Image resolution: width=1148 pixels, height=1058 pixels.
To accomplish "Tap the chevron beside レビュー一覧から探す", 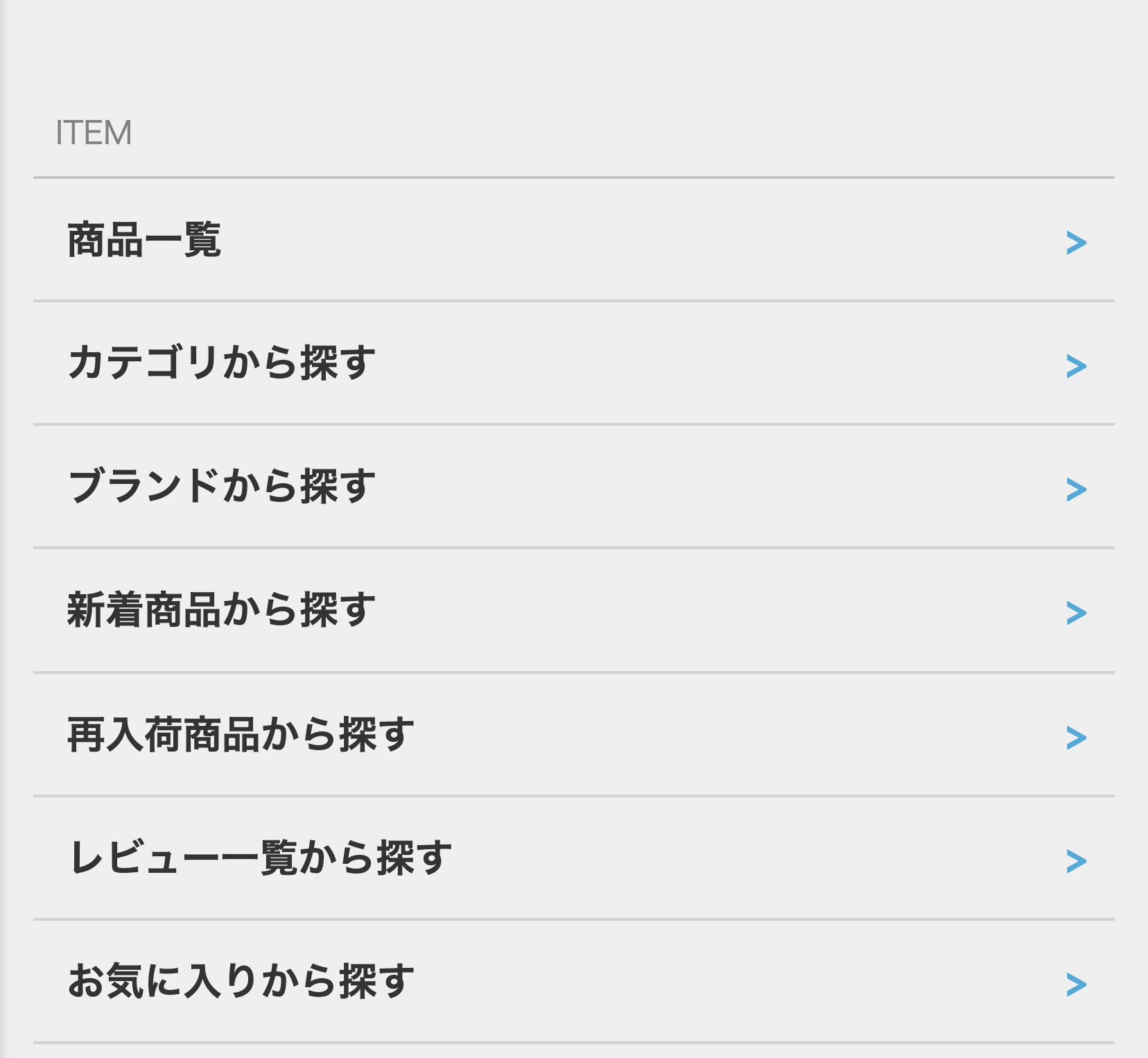I will (1076, 861).
